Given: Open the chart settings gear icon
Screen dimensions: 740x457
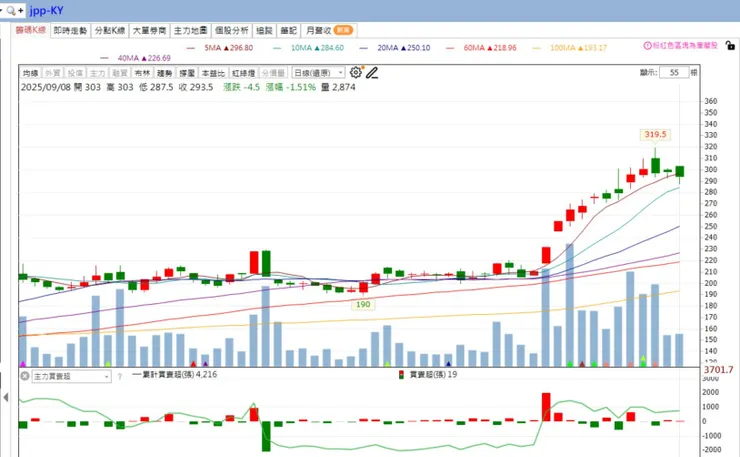Looking at the screenshot, I should 355,72.
